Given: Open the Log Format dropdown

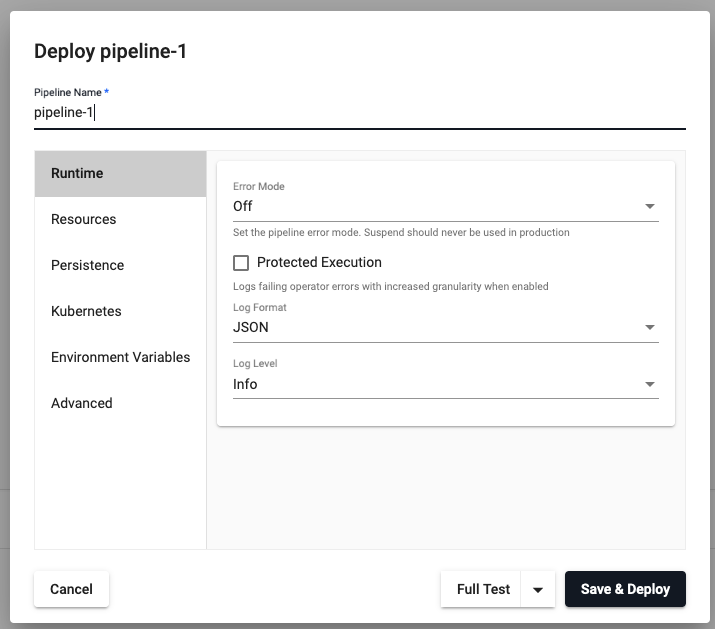Looking at the screenshot, I should click(x=446, y=327).
